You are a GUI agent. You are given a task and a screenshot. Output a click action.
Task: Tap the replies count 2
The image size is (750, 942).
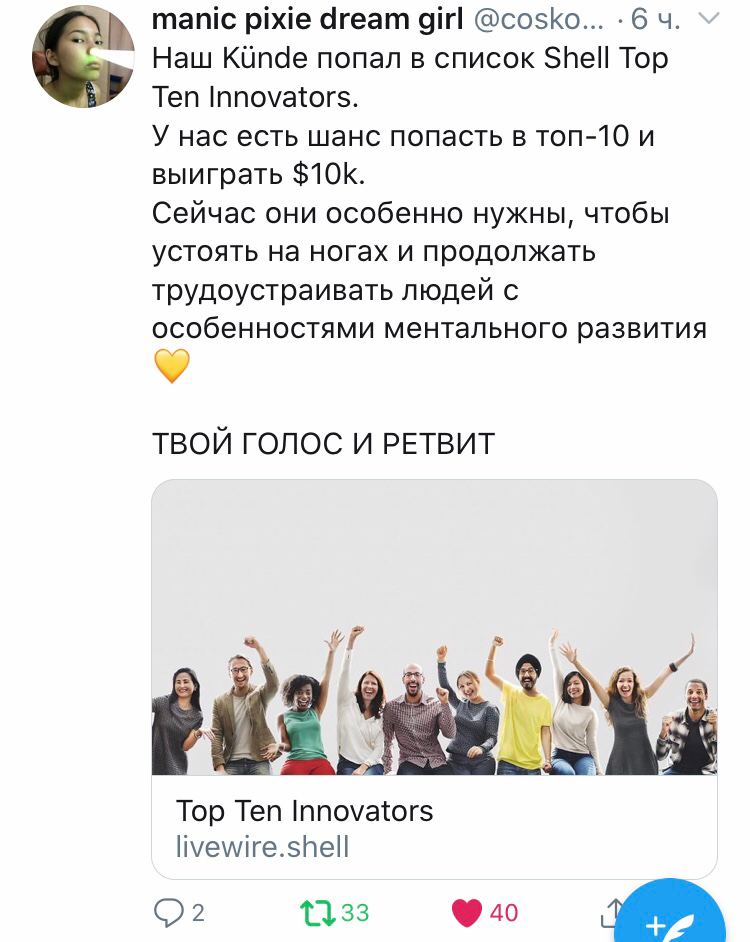tap(198, 913)
